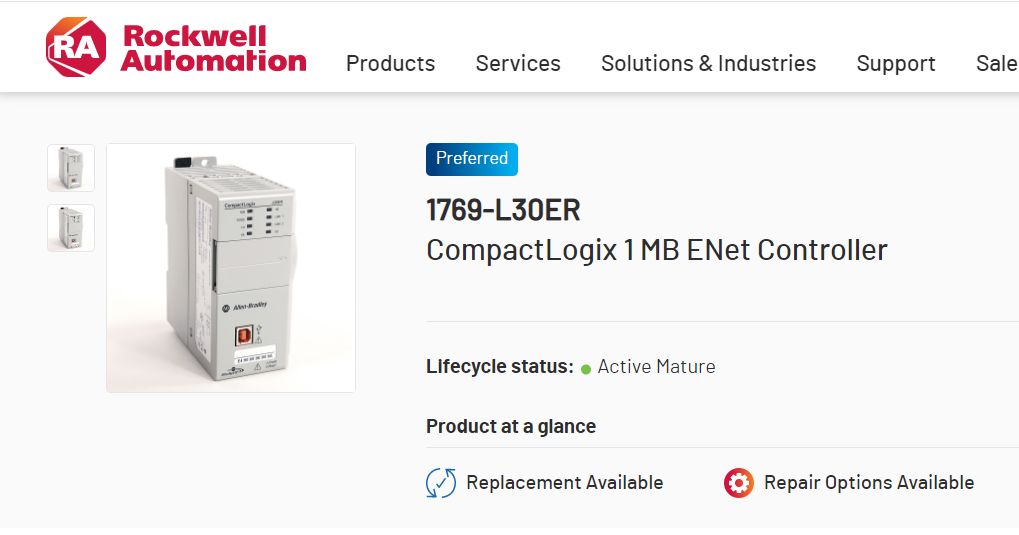Click the large CompactLogix controller image
The image size is (1019, 535).
pyautogui.click(x=231, y=268)
